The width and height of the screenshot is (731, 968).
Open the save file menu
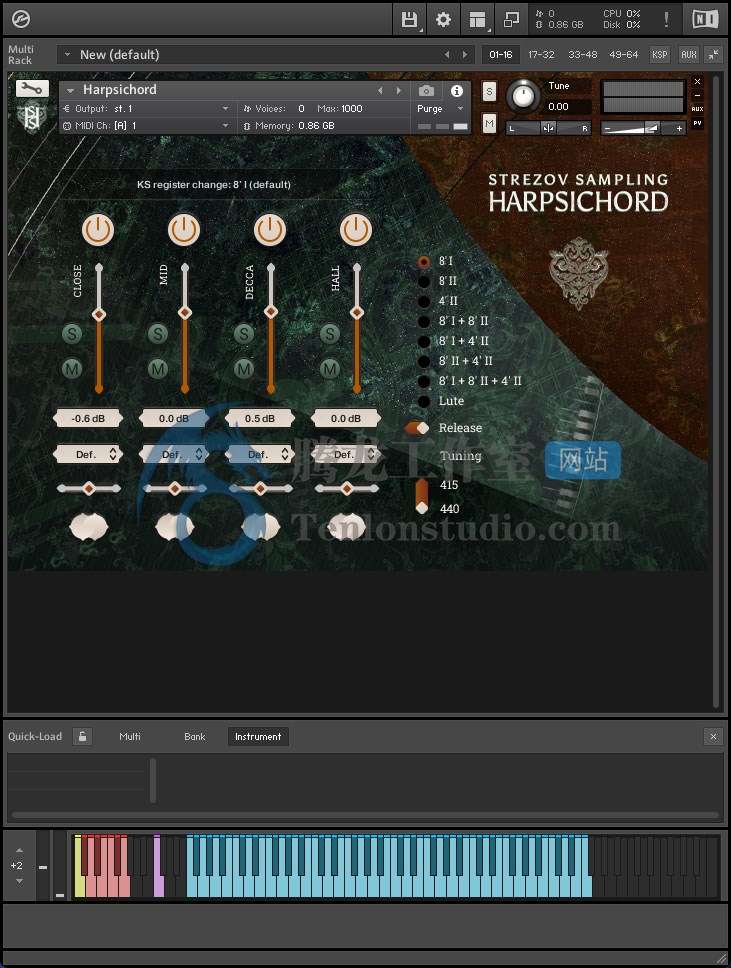pos(409,20)
